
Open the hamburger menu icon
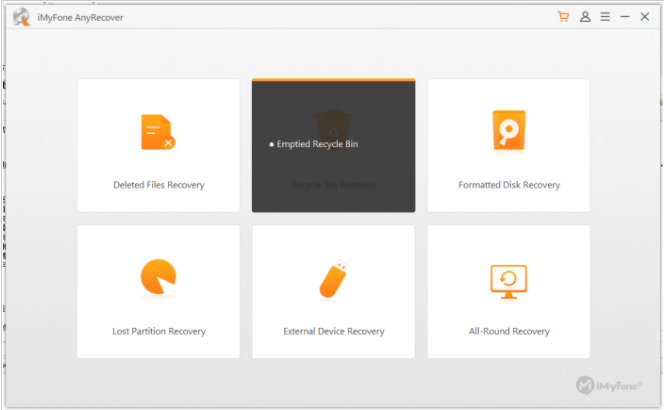click(x=605, y=17)
